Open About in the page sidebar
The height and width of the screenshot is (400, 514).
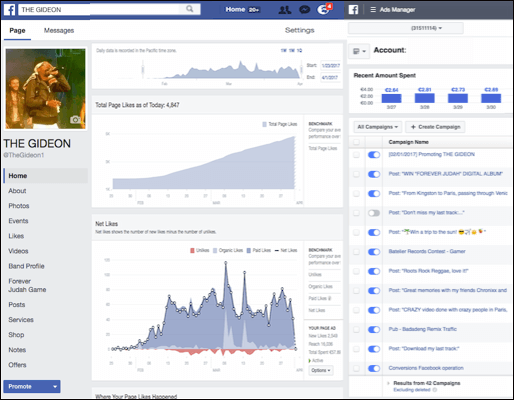[x=17, y=191]
